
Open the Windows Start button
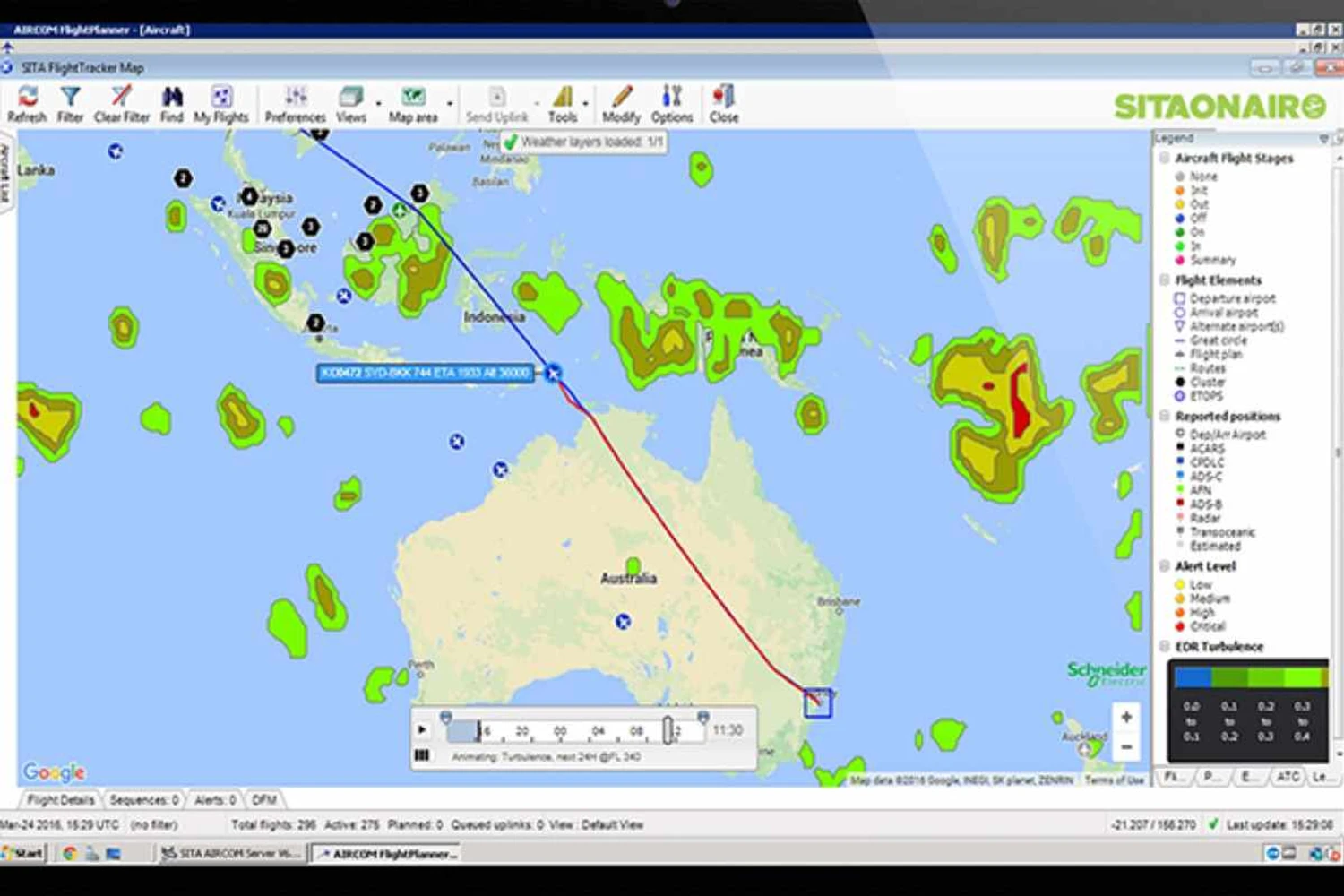(23, 853)
